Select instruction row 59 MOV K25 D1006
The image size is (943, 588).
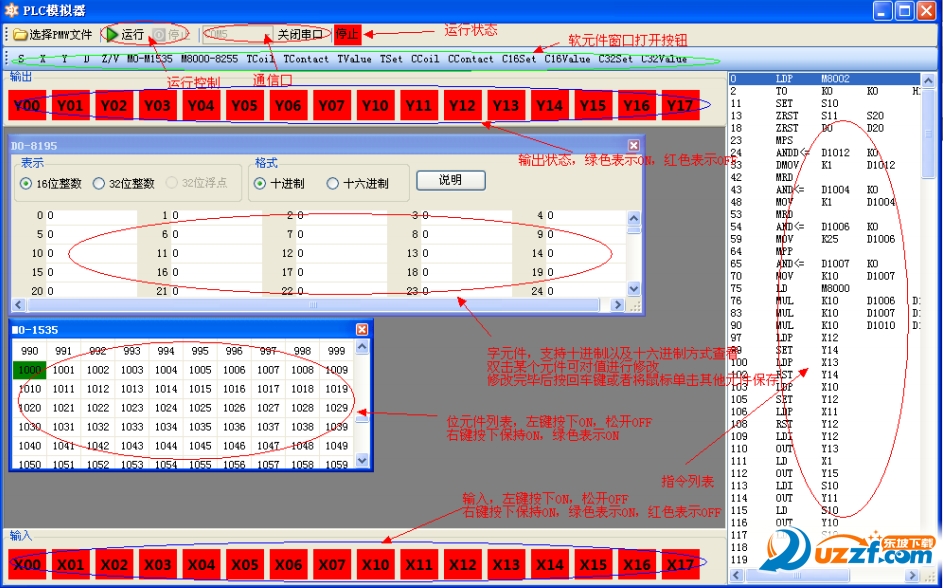pyautogui.click(x=824, y=239)
